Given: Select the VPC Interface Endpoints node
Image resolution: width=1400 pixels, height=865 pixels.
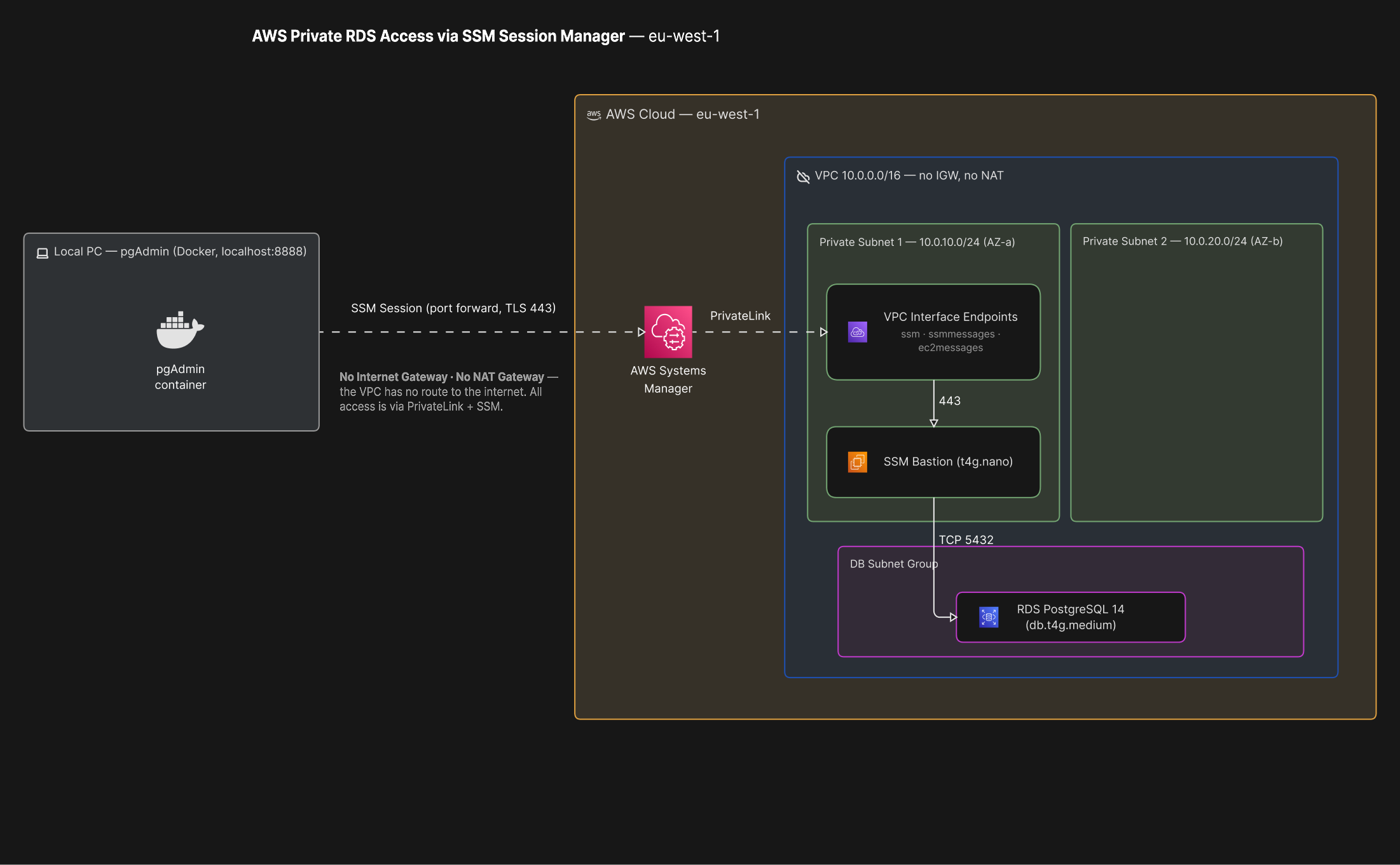Looking at the screenshot, I should pyautogui.click(x=933, y=332).
